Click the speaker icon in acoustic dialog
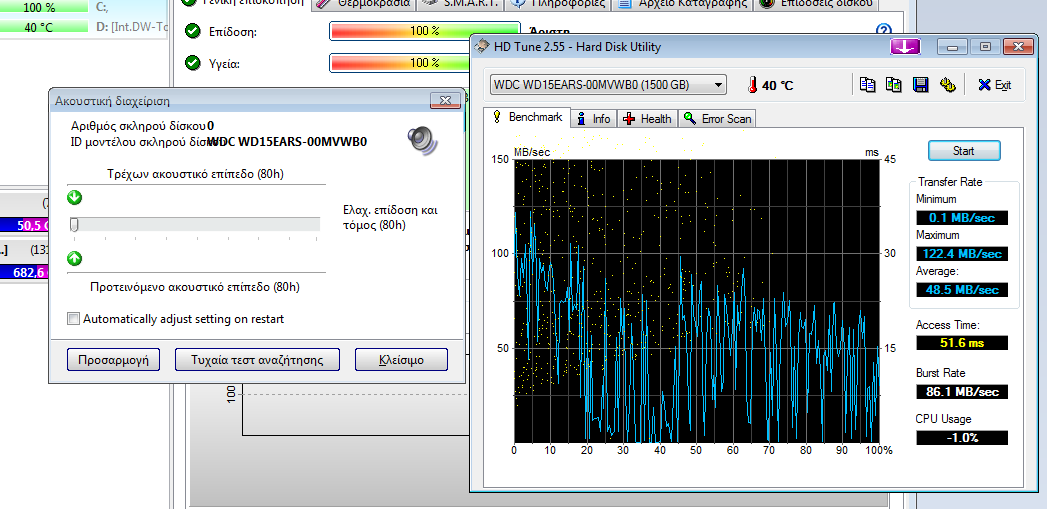The image size is (1047, 509). [421, 140]
